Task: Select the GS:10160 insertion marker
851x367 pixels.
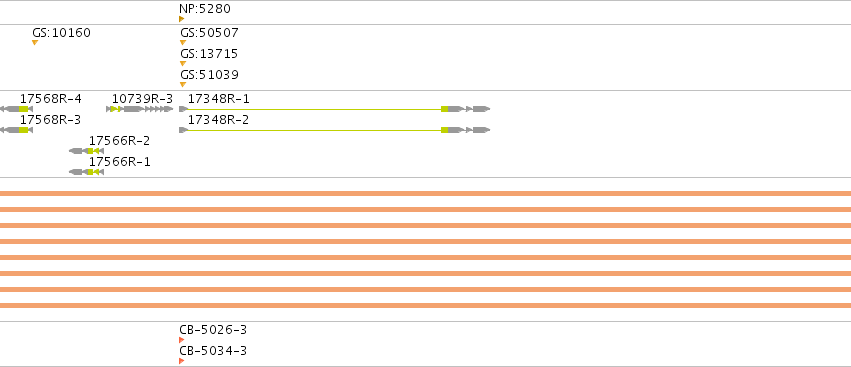Action: (35, 43)
